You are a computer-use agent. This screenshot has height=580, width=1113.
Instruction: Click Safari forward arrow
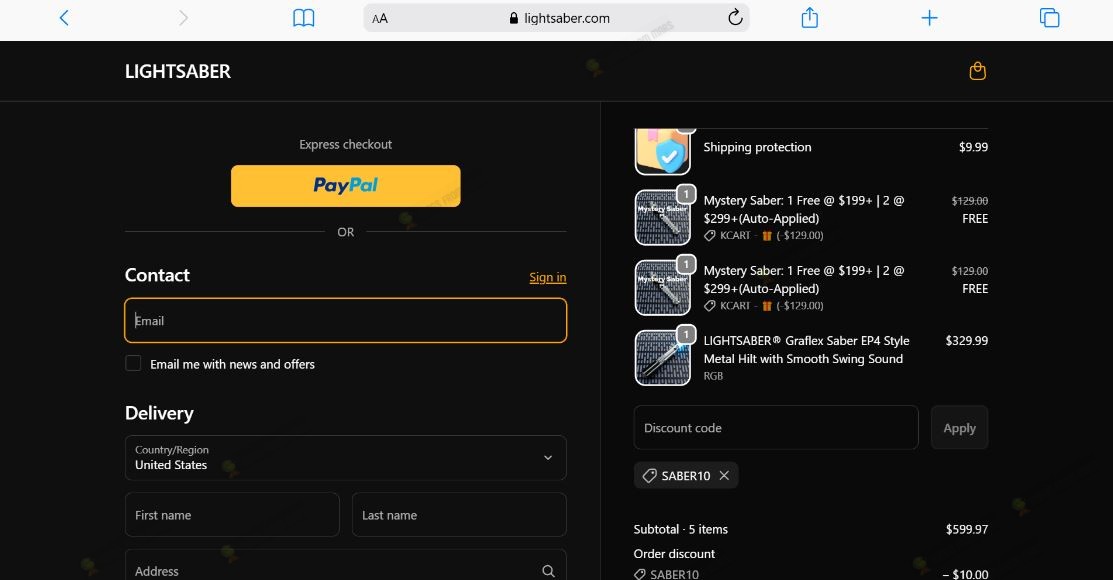pos(183,18)
